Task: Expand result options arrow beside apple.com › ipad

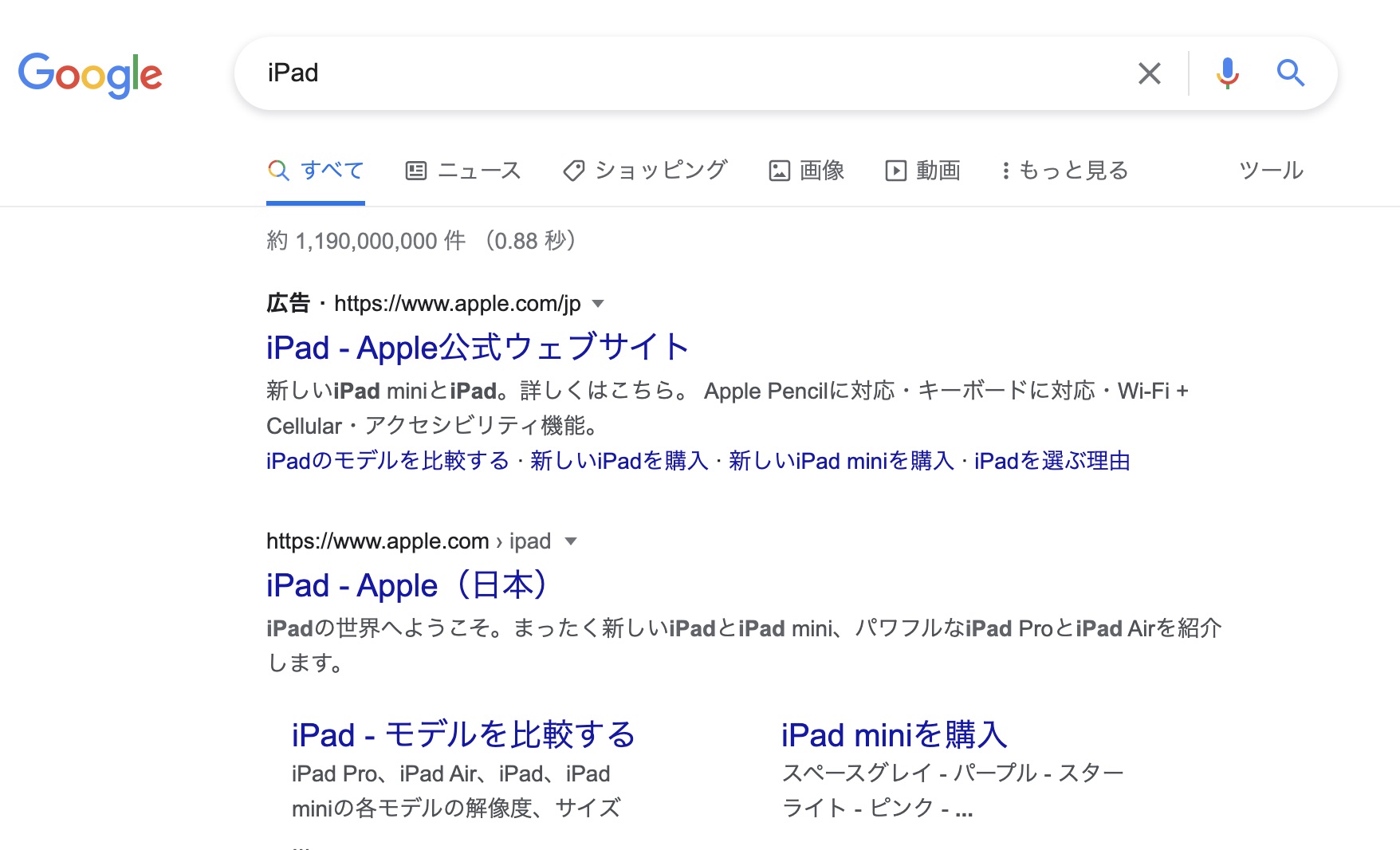Action: click(570, 541)
